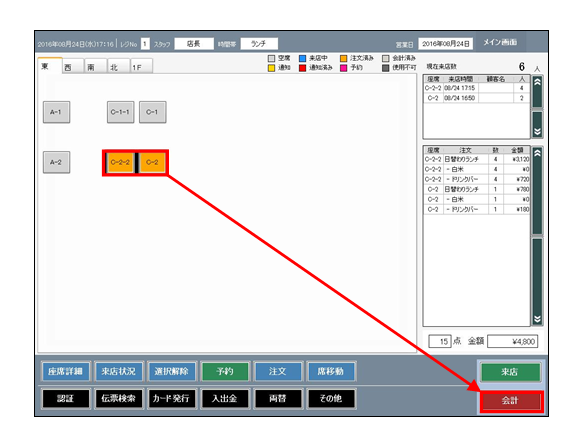581x441 pixels.
Task: Click the yellow 通知 legend swatch
Action: coord(272,68)
